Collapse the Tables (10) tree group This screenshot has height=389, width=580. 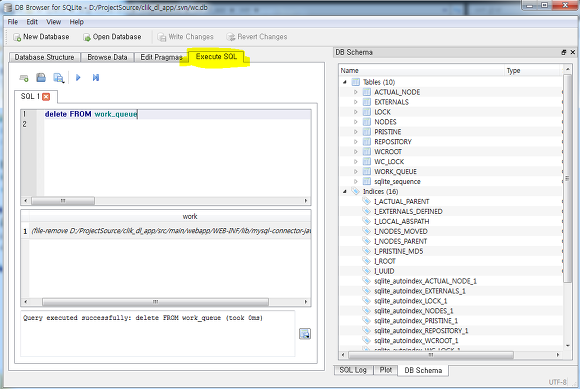(345, 82)
